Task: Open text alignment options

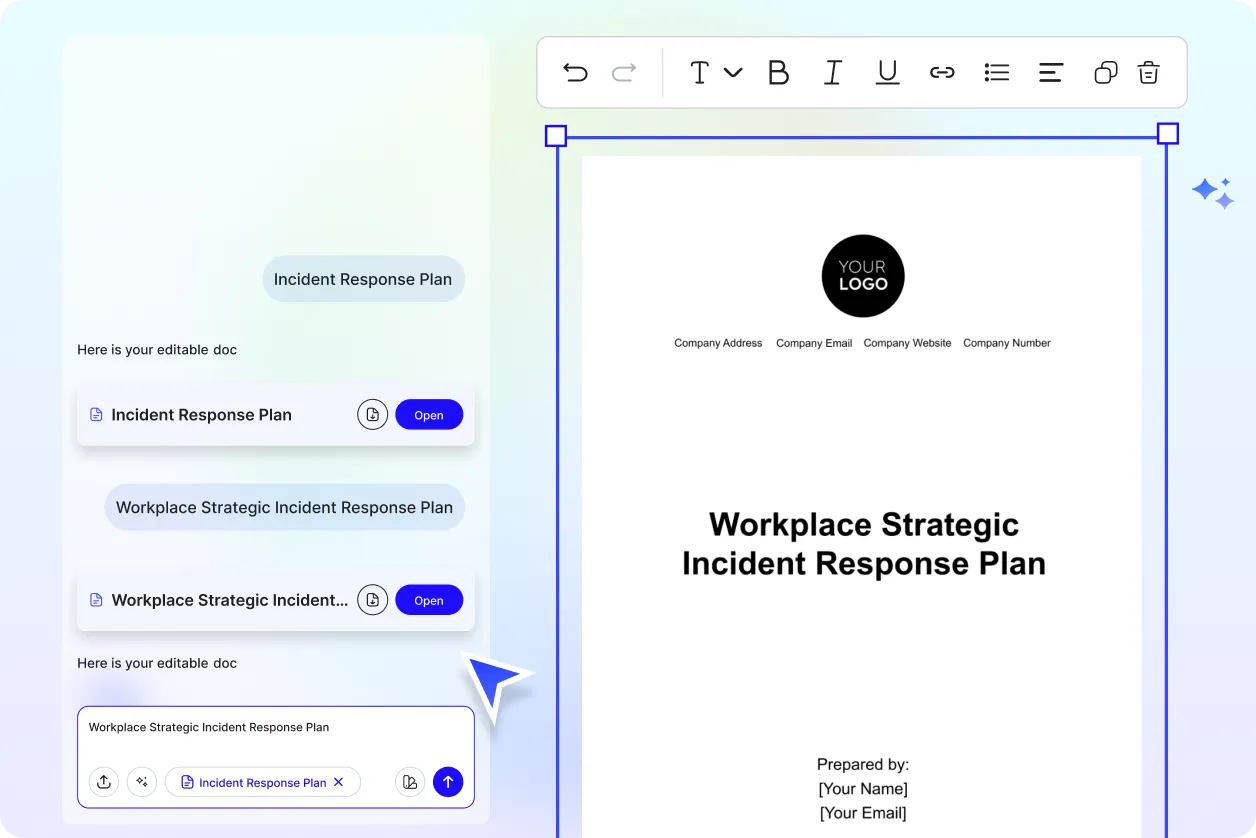Action: point(1050,72)
